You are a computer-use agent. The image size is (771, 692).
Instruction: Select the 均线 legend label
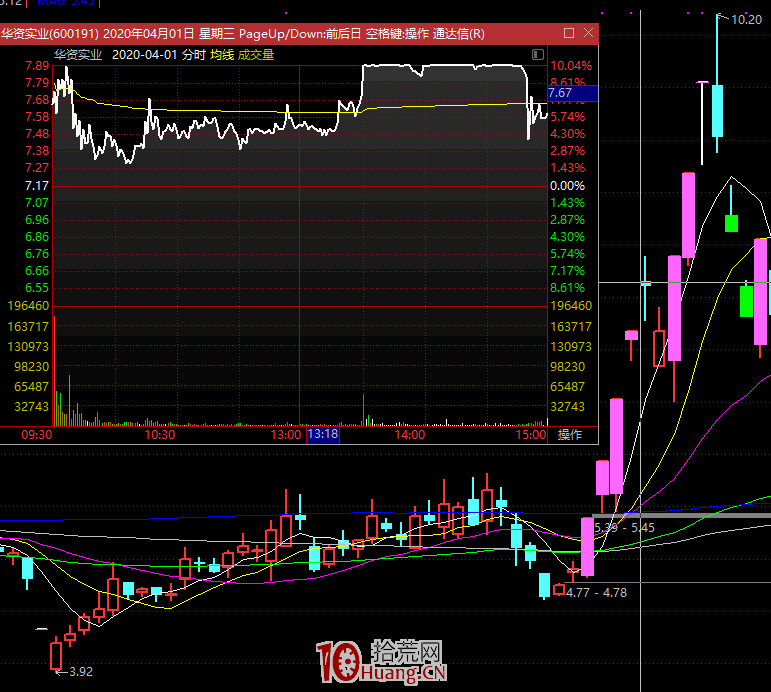coord(222,55)
